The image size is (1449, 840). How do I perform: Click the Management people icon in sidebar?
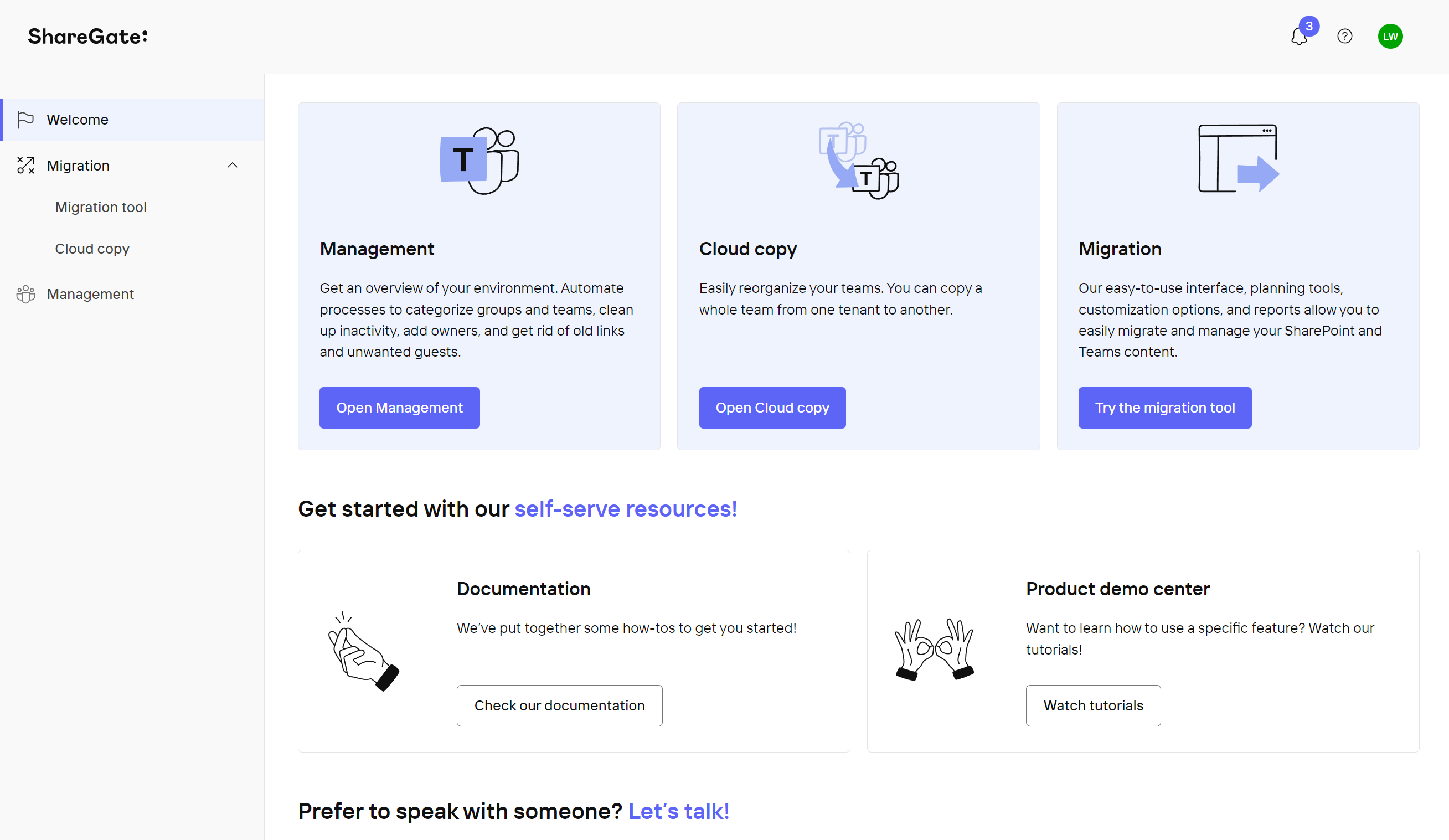(x=25, y=295)
